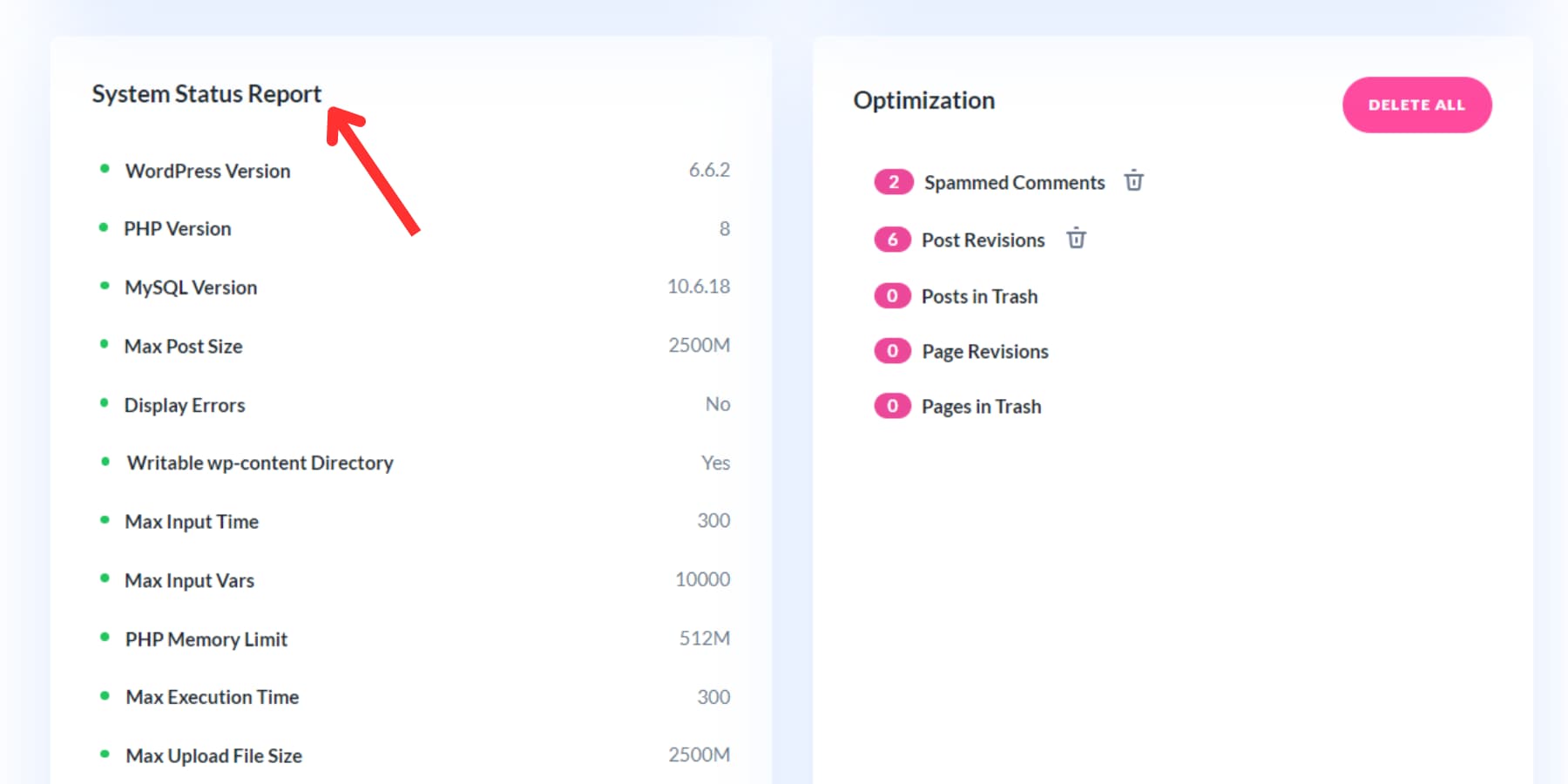Click the green indicator for PHP Memory Limit

tap(105, 636)
